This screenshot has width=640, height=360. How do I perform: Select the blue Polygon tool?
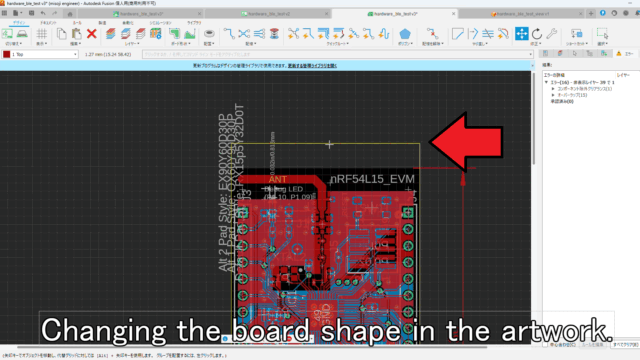point(404,33)
